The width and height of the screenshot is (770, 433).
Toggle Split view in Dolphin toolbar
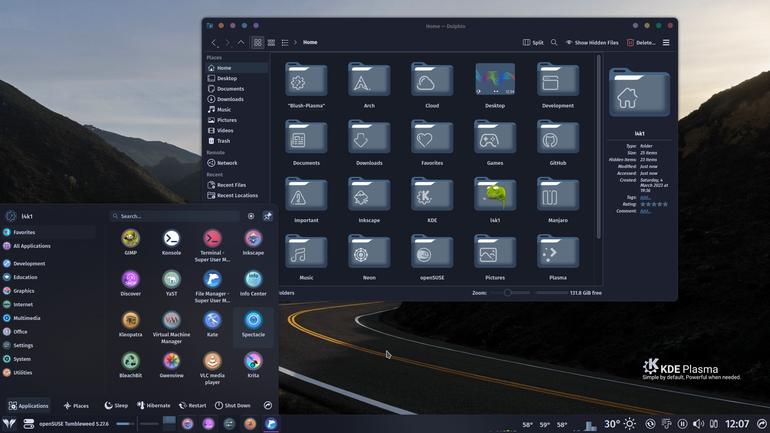(x=533, y=43)
